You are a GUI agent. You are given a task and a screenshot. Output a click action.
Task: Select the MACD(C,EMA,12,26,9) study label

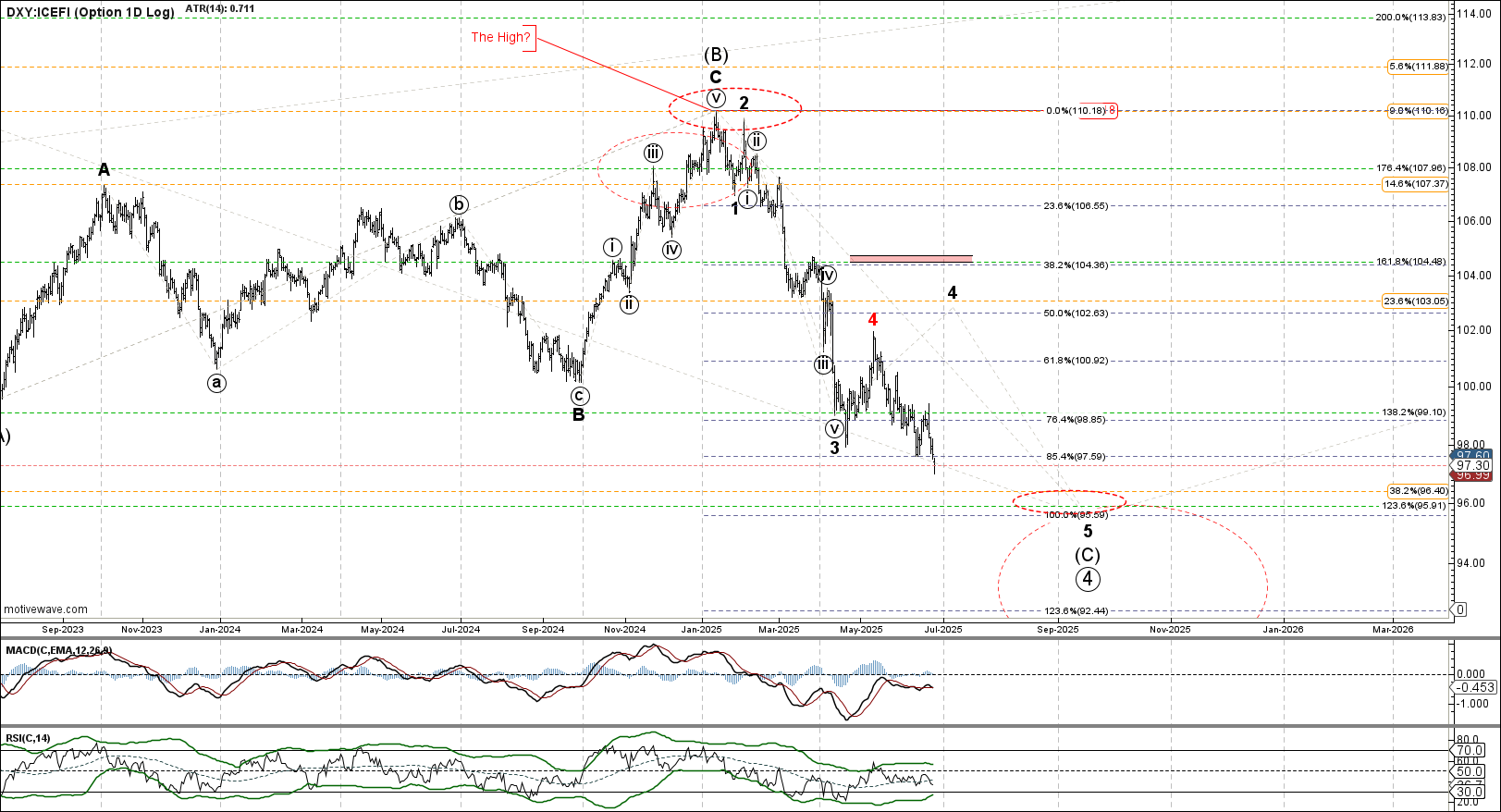59,650
